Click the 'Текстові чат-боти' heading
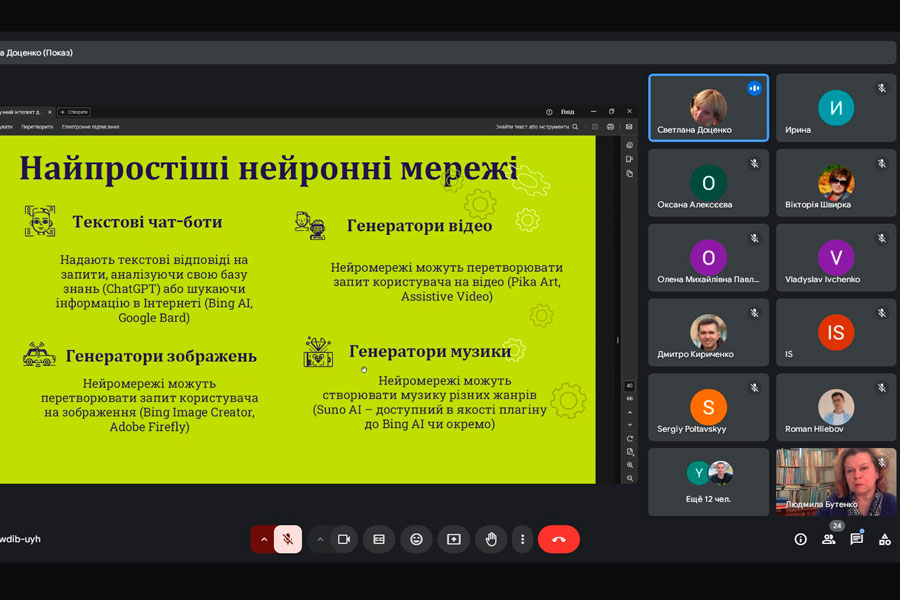This screenshot has height=600, width=900. 147,222
